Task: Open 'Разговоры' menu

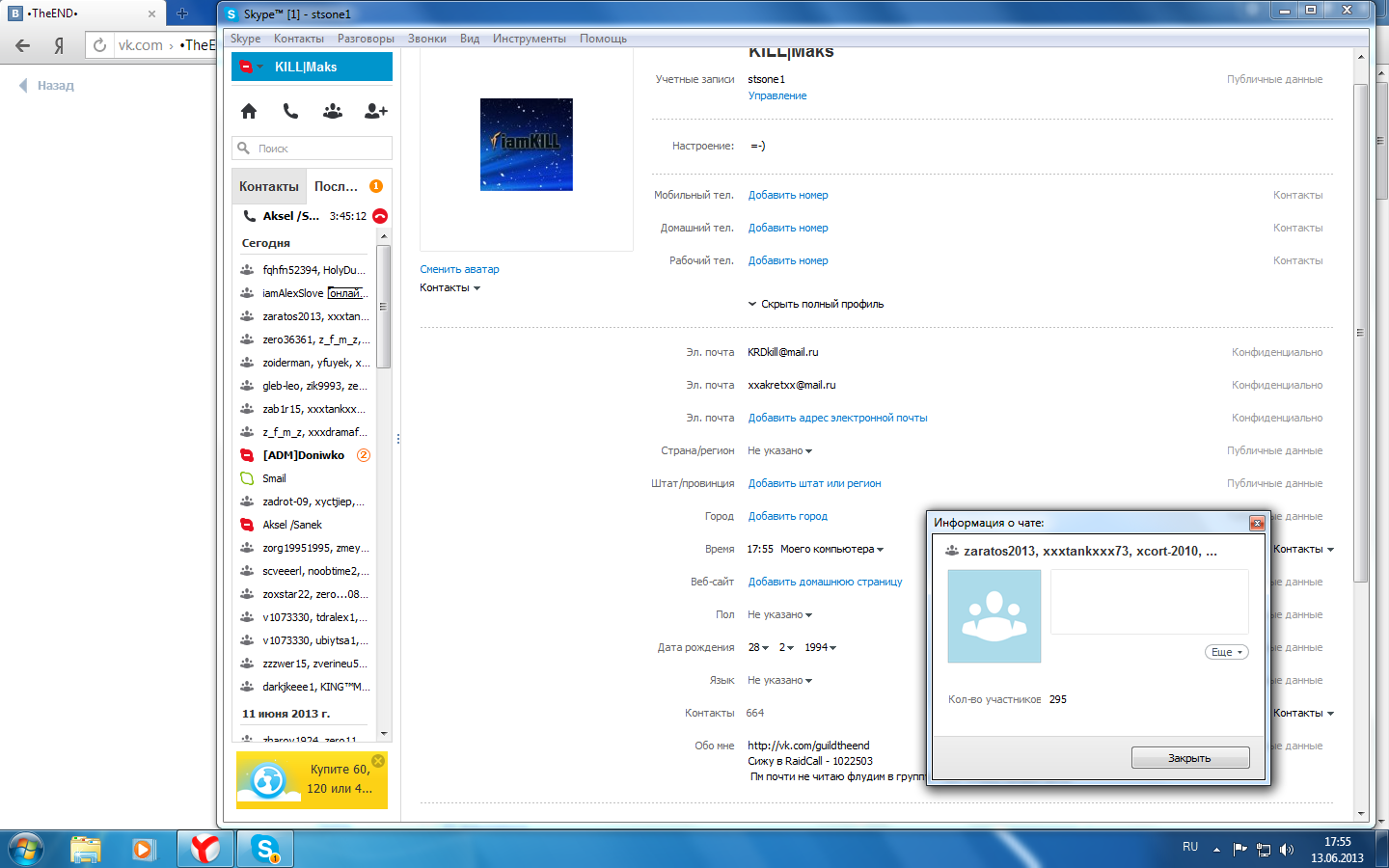Action: click(x=366, y=39)
